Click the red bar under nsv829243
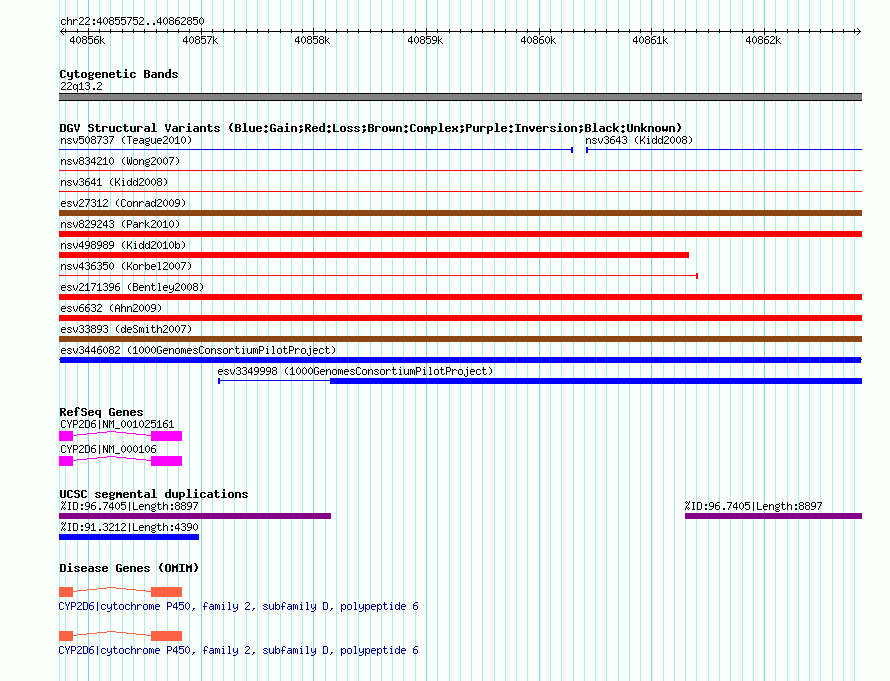This screenshot has height=681, width=890. click(460, 234)
